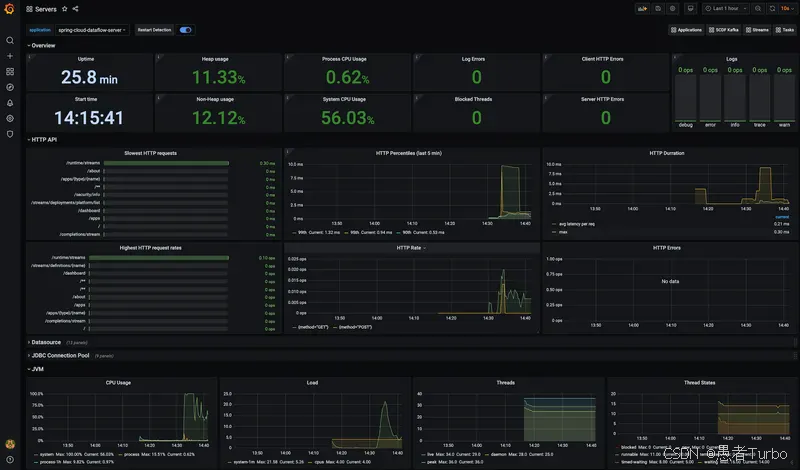The width and height of the screenshot is (800, 470).
Task: Open the HTTP Rate panel title menu
Action: 411,248
